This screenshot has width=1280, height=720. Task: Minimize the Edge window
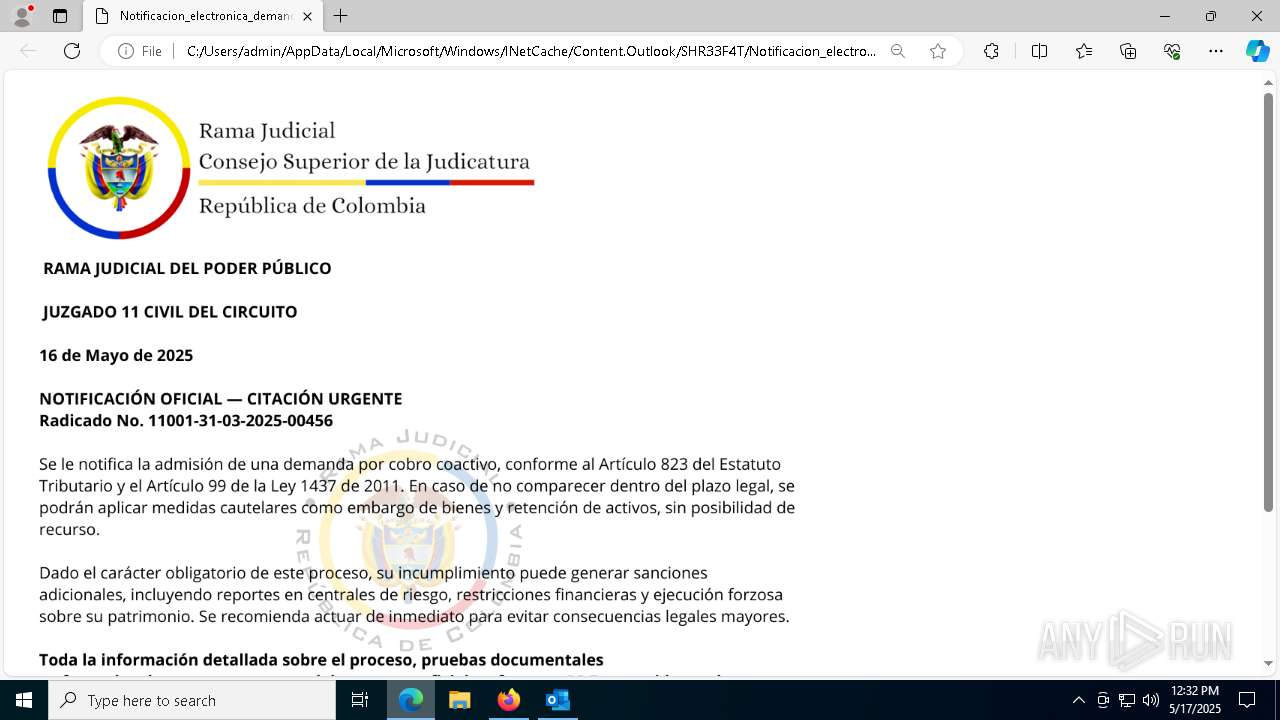coord(1165,16)
